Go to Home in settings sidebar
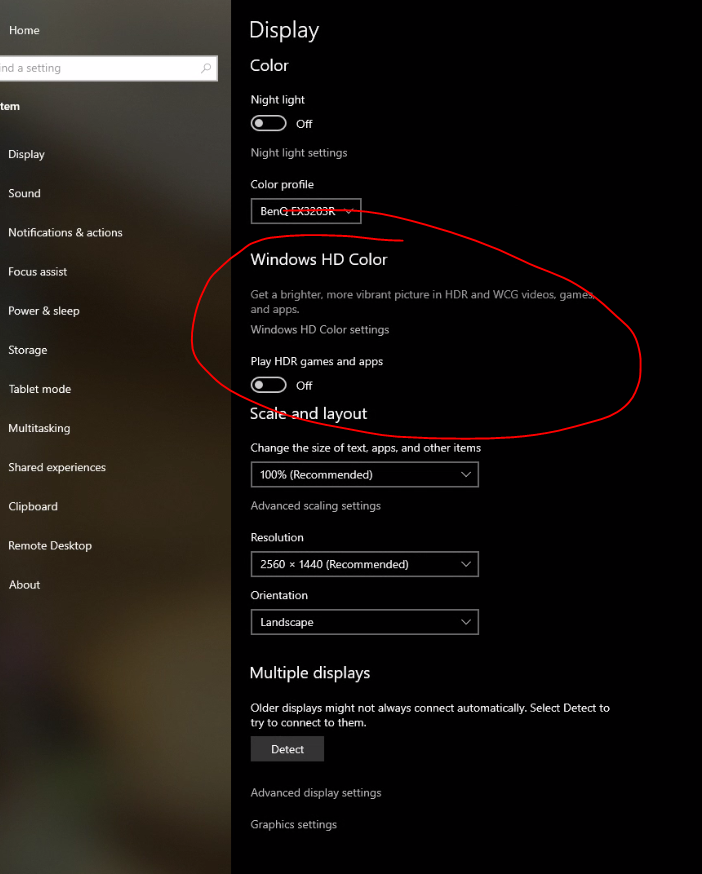The height and width of the screenshot is (874, 702). coord(24,30)
